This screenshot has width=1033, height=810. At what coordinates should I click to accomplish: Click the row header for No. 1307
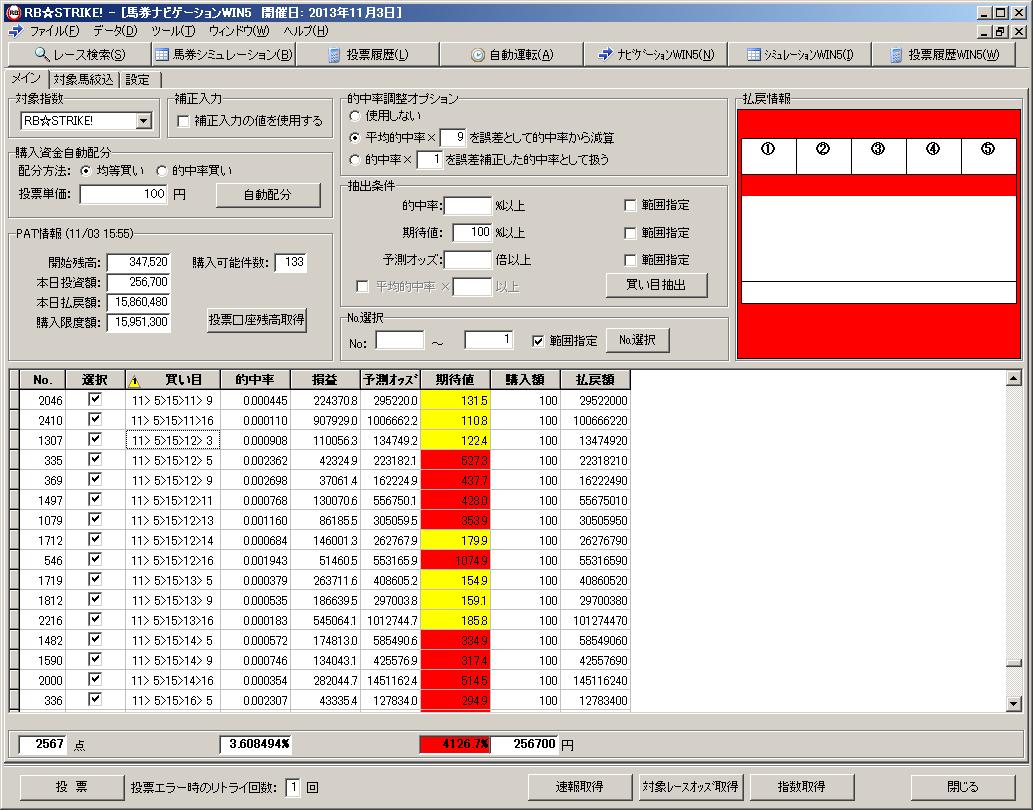[14, 440]
